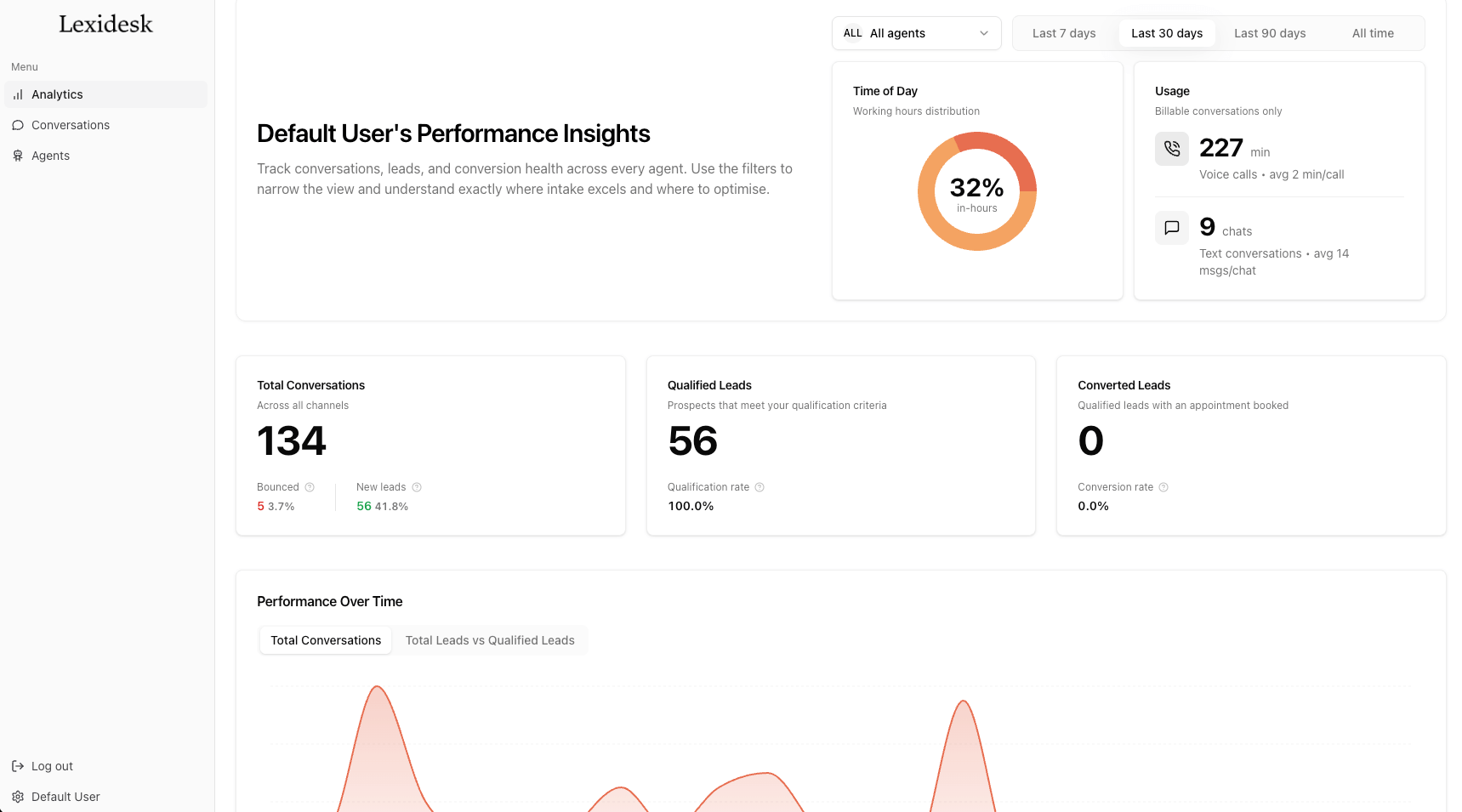Click the Bounced help icon
The image size is (1462, 812).
(310, 487)
